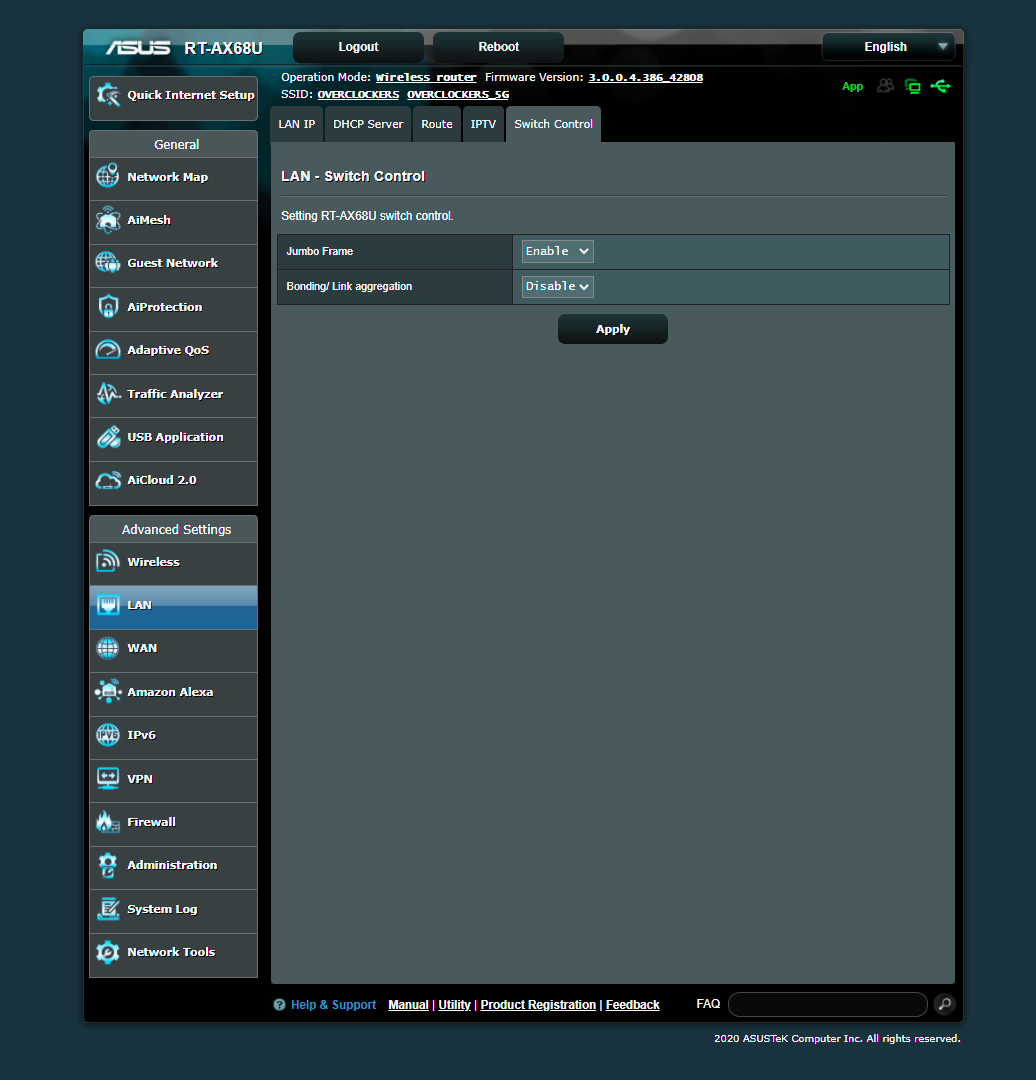Open the OVERCLOCKERS_5G SSID link
The image size is (1036, 1080).
tap(458, 94)
